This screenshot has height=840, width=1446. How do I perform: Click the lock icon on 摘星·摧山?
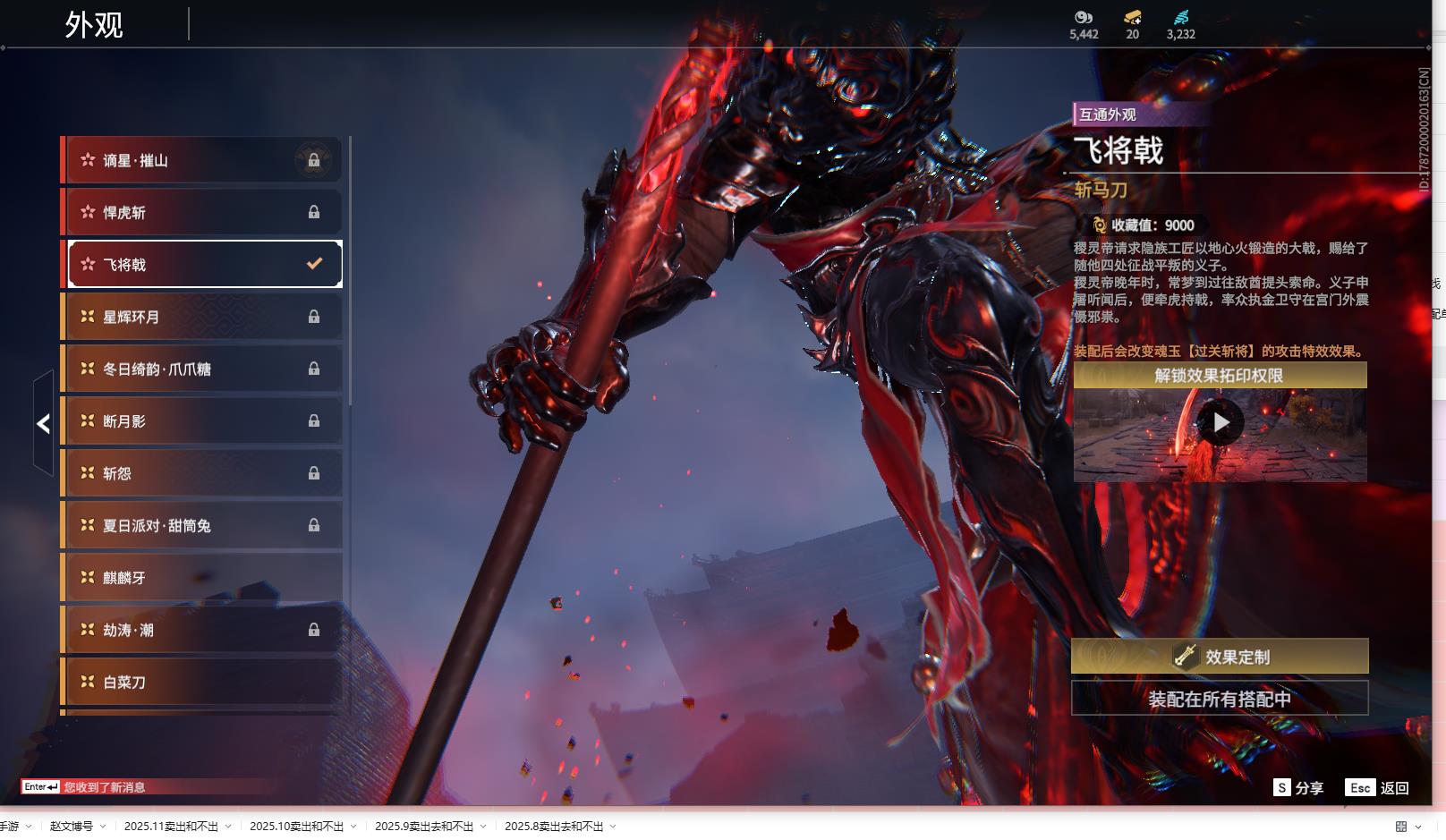[x=314, y=160]
